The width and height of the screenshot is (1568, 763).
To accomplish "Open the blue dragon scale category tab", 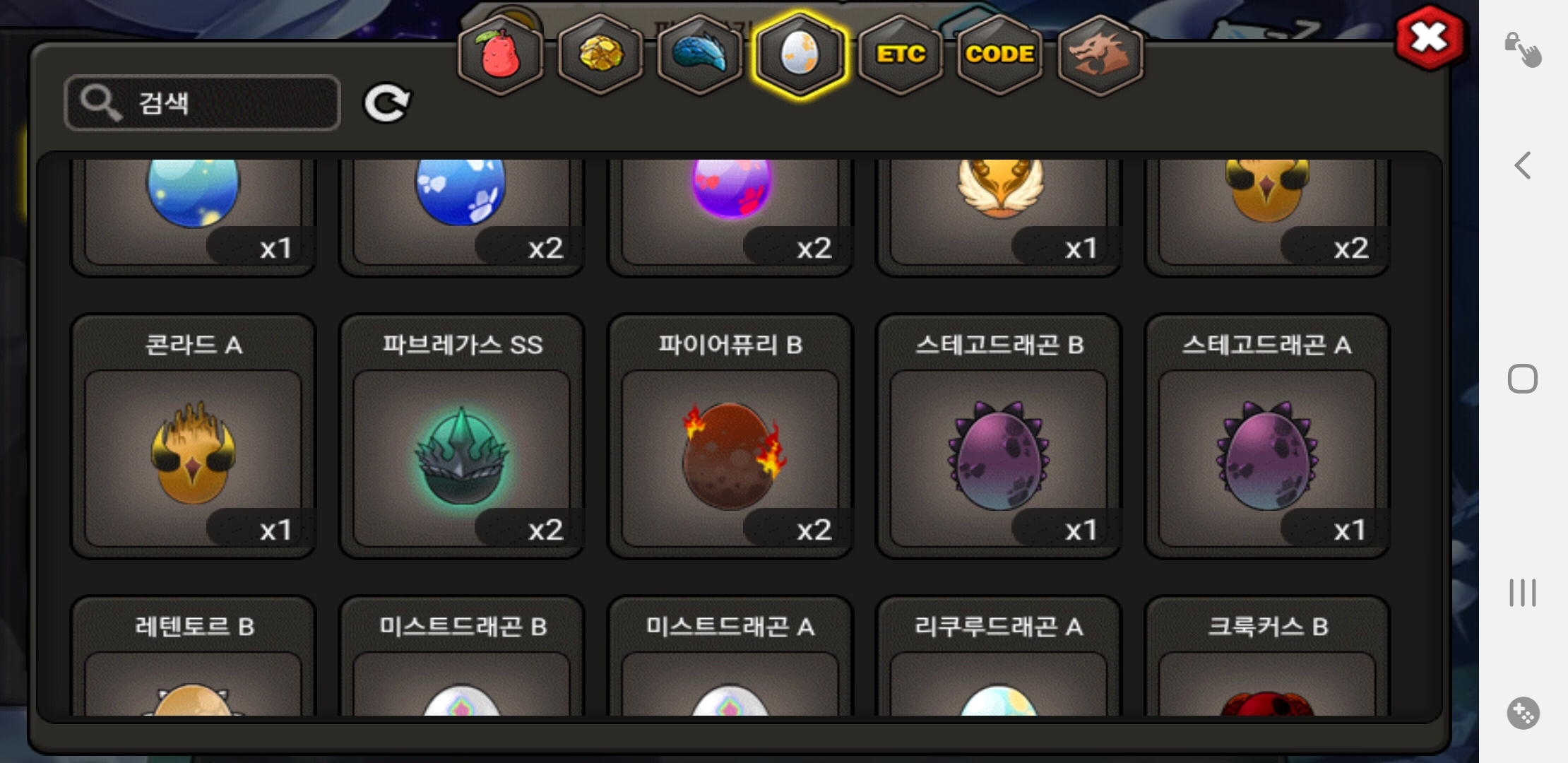I will 699,55.
